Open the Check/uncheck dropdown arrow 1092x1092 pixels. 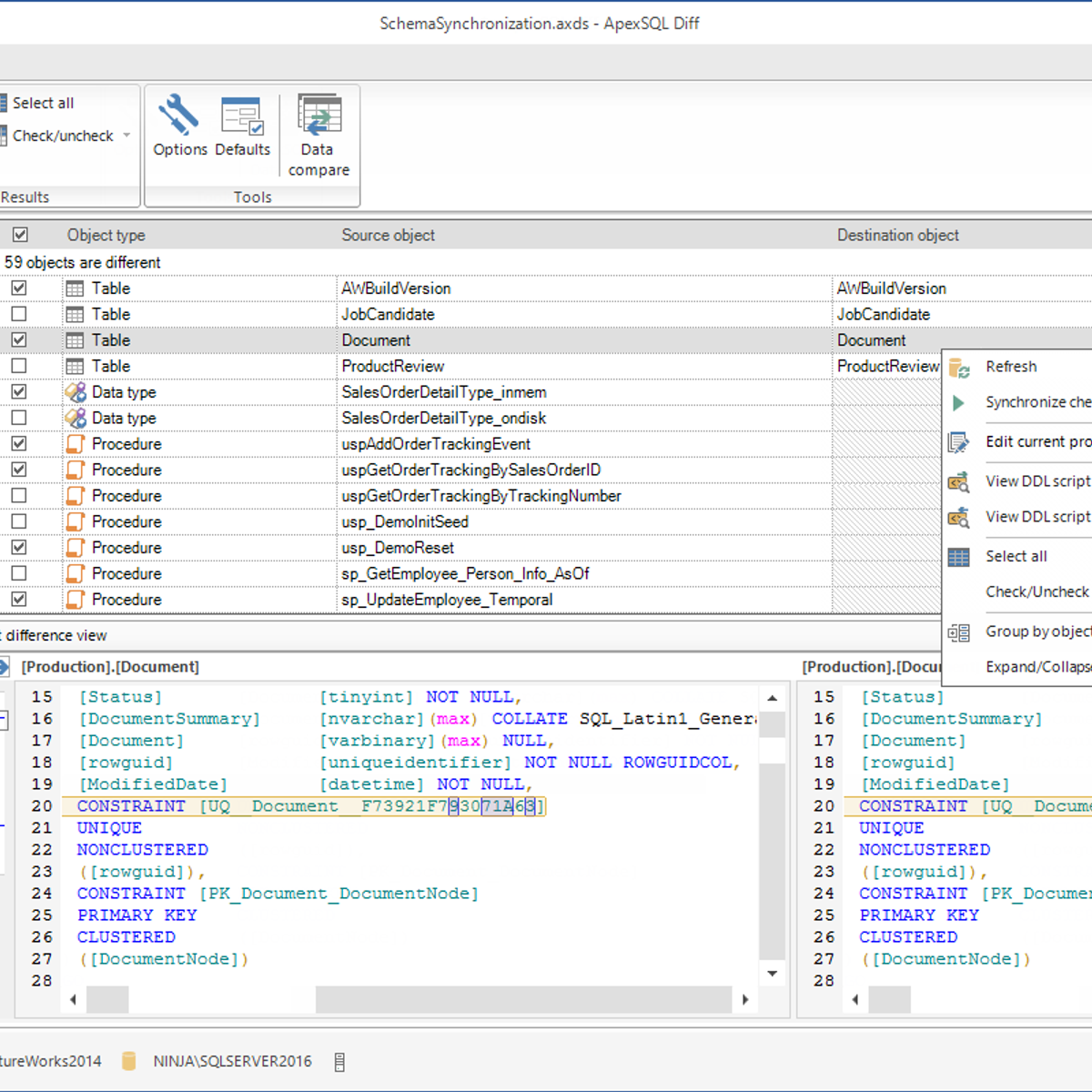point(126,136)
